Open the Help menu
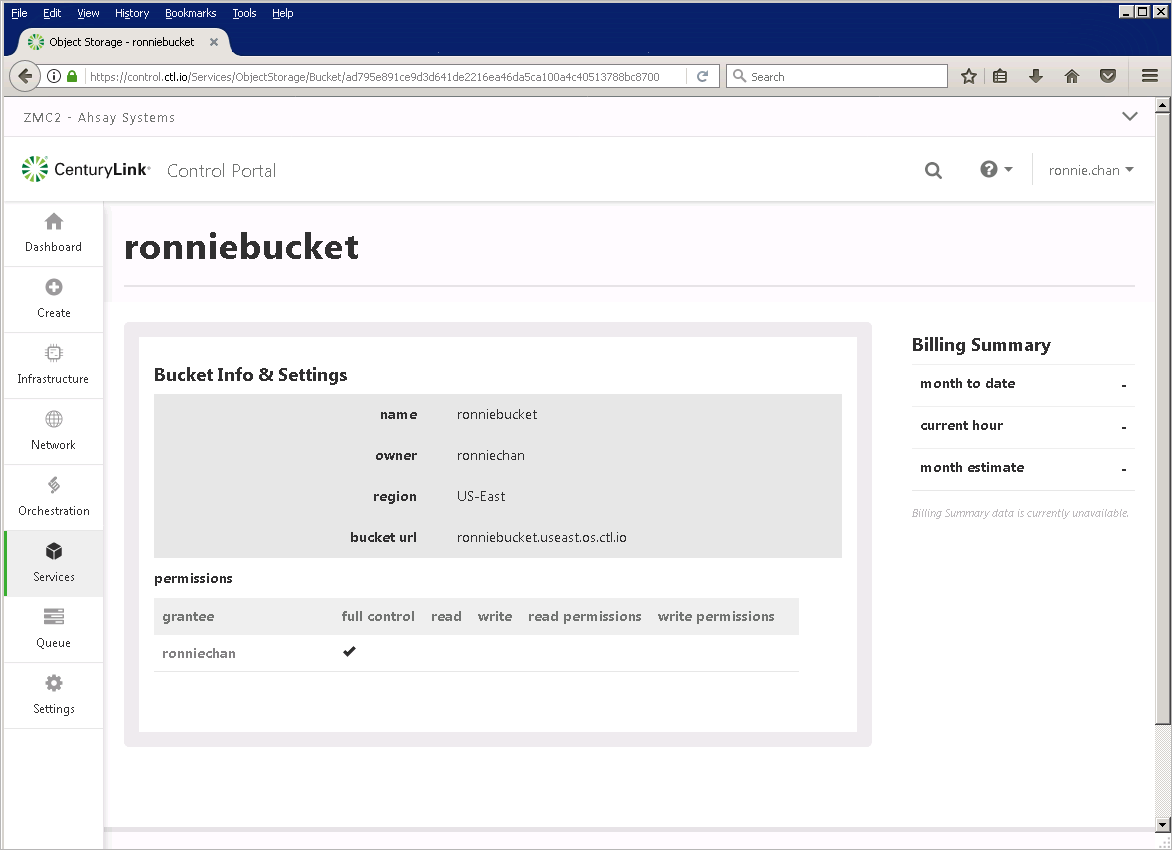This screenshot has width=1172, height=850. point(283,13)
